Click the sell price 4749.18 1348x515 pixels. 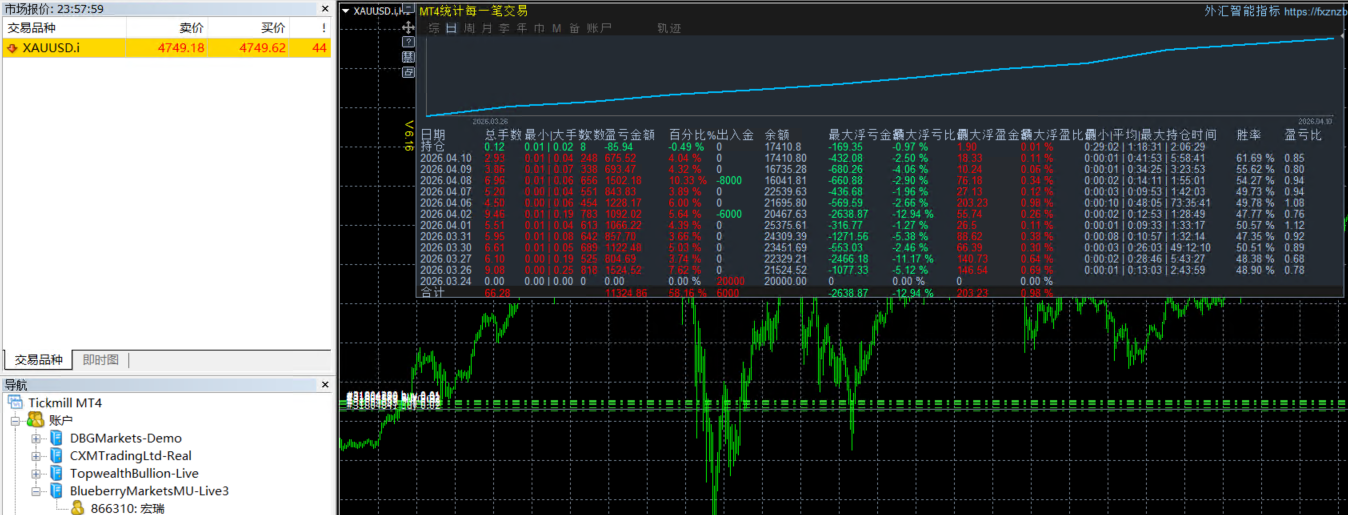[181, 47]
